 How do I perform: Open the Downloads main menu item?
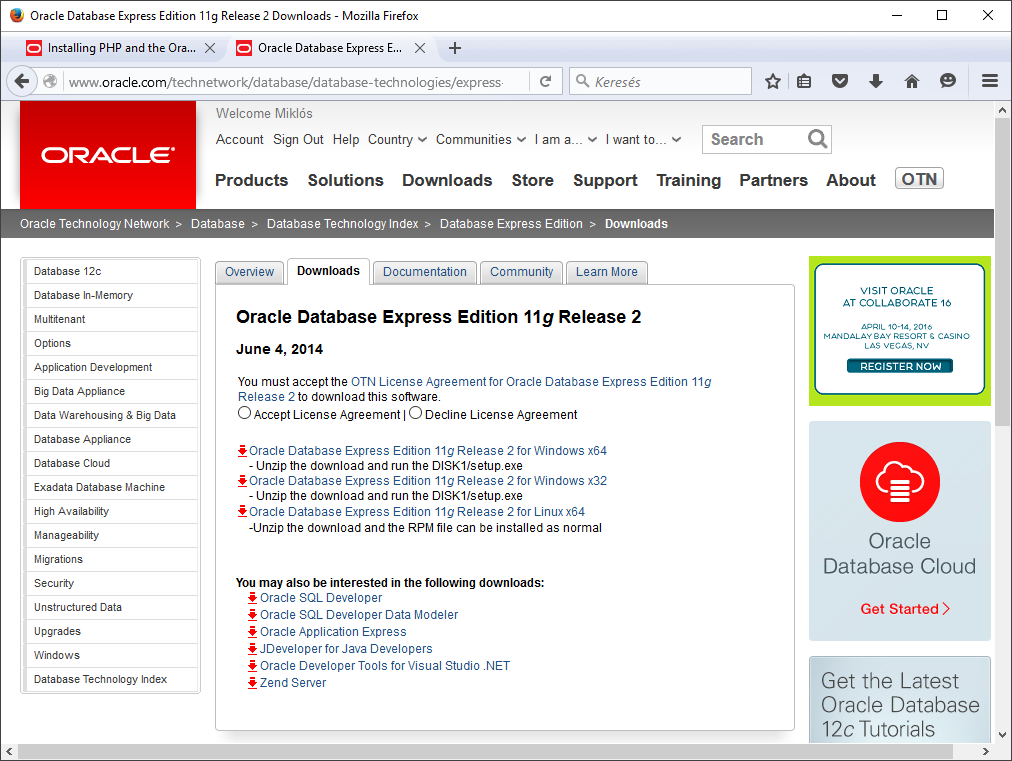(x=447, y=180)
